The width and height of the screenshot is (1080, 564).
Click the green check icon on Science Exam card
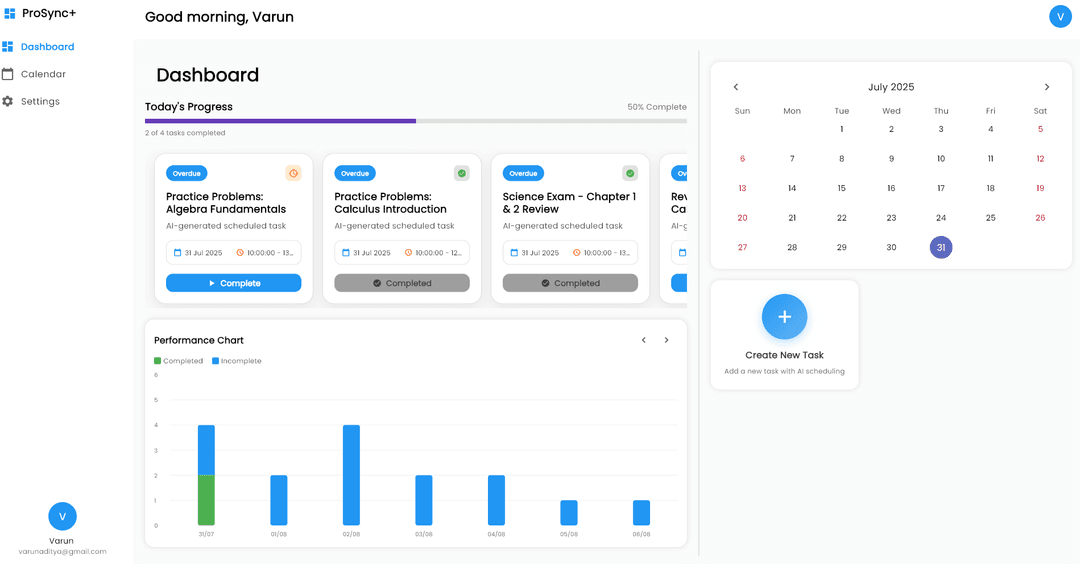point(630,173)
